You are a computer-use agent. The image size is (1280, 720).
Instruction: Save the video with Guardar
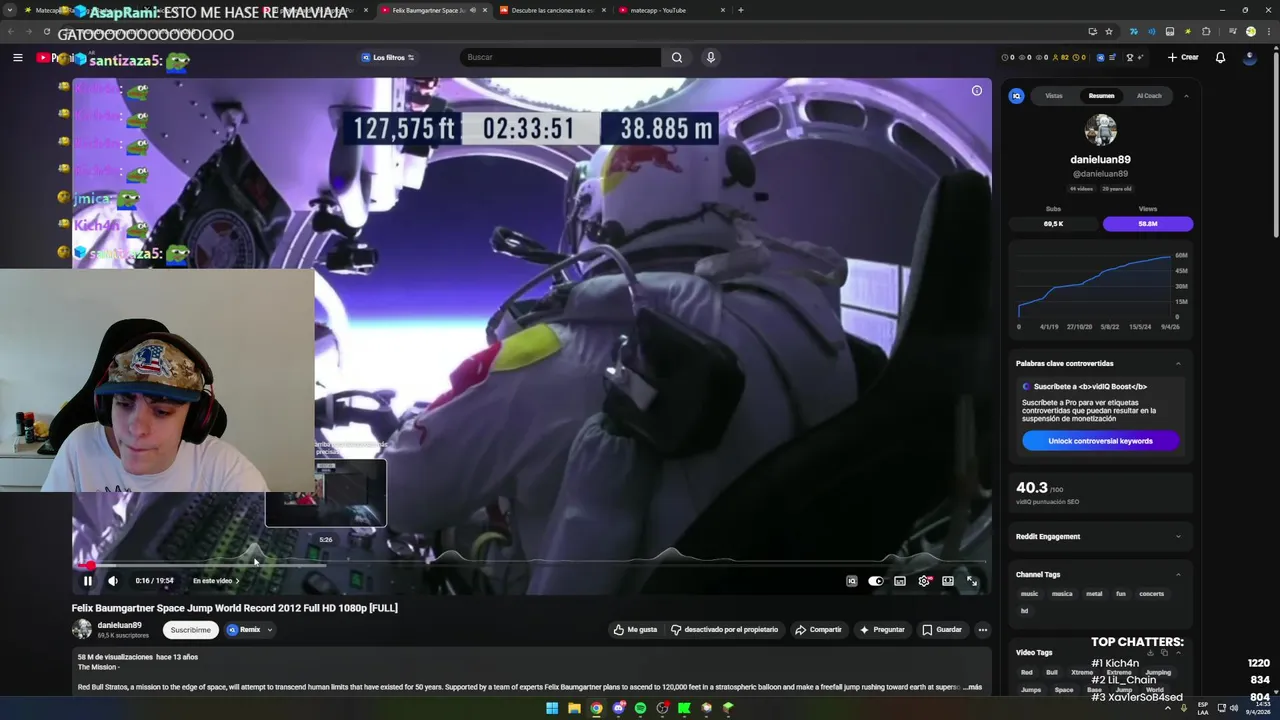[942, 630]
